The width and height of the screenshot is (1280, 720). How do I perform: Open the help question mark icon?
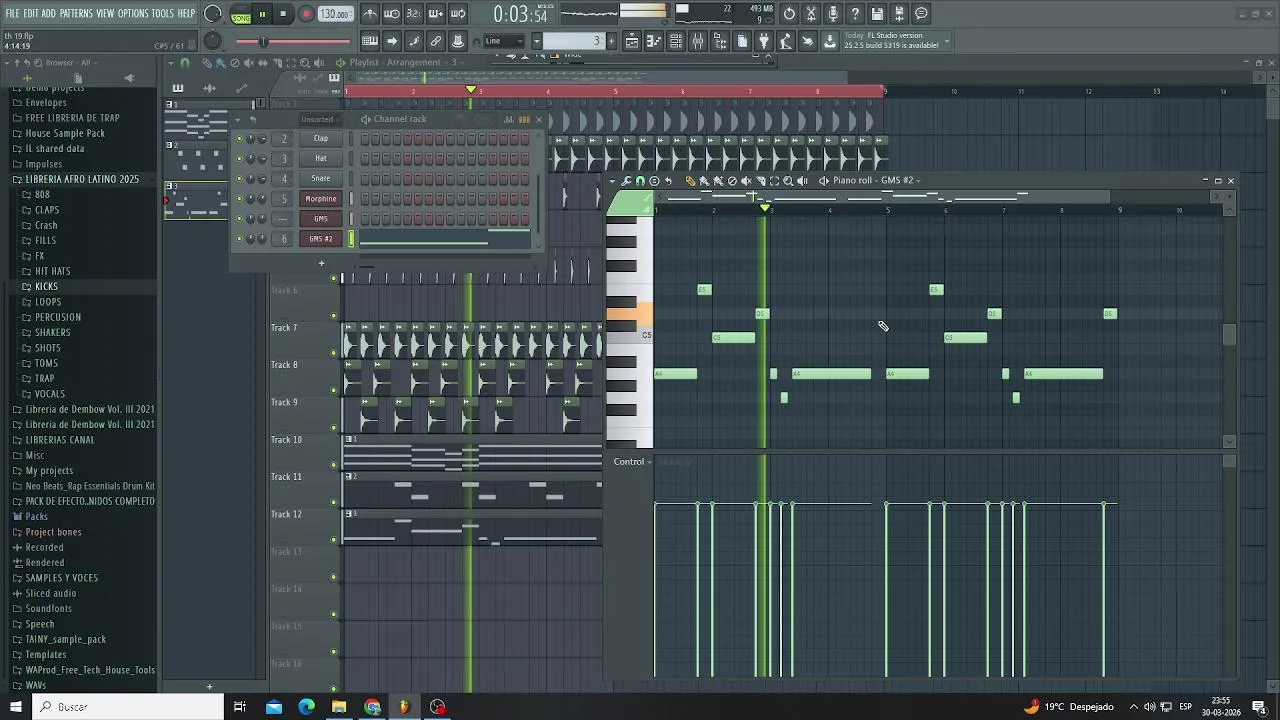tap(855, 14)
